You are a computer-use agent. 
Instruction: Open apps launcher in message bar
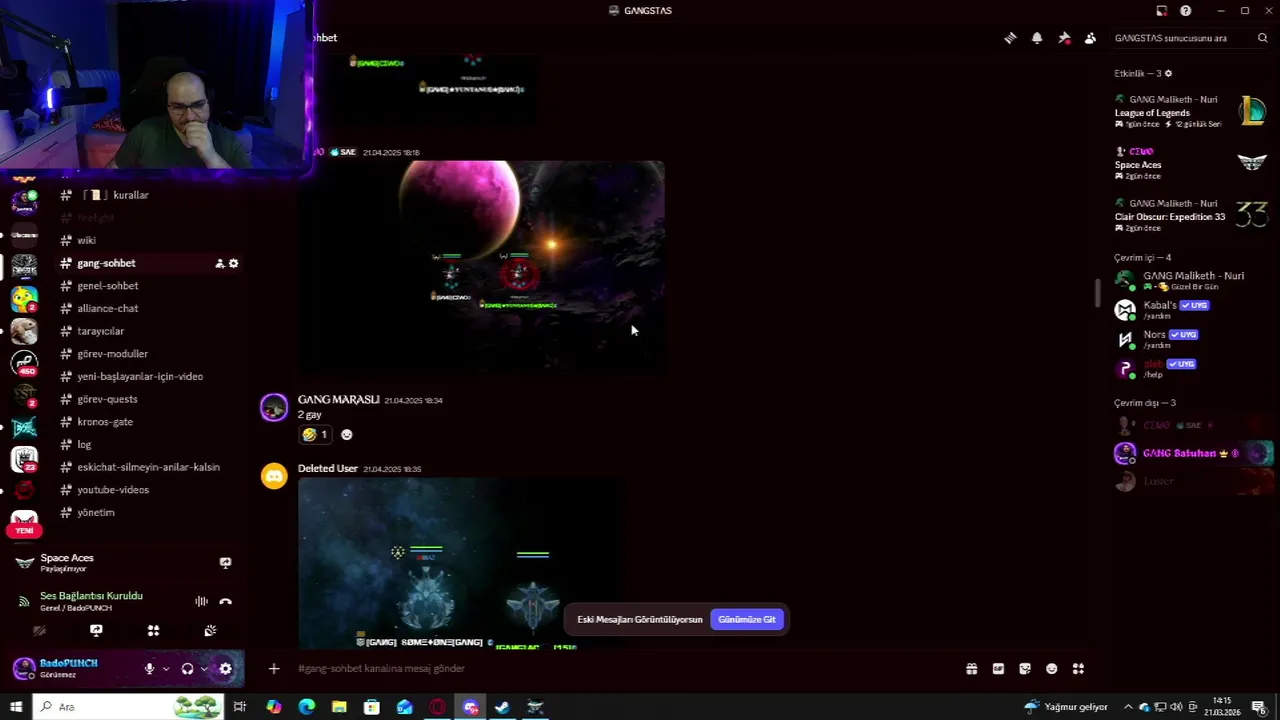tap(1078, 669)
